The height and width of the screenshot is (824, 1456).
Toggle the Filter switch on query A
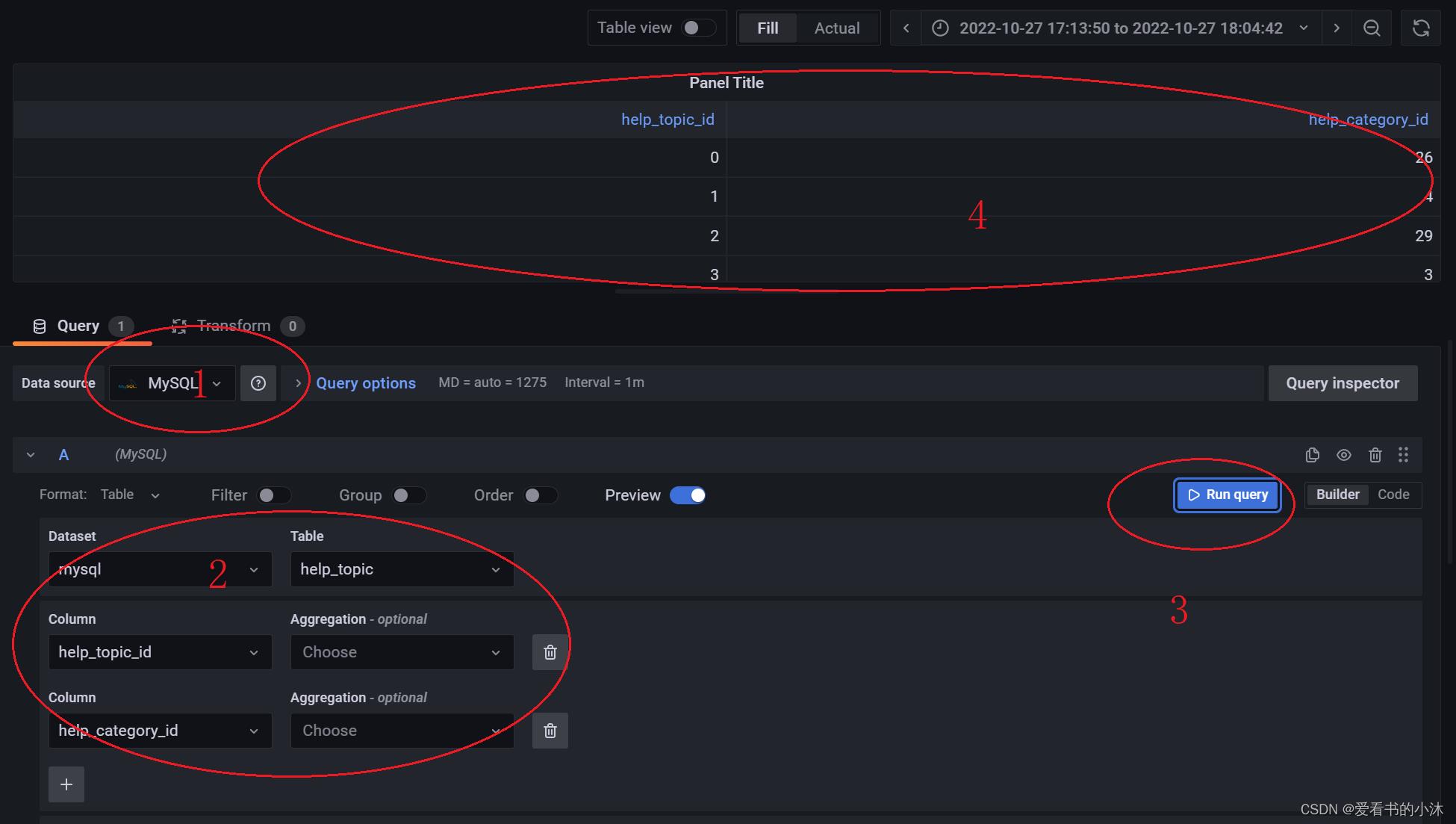[268, 494]
